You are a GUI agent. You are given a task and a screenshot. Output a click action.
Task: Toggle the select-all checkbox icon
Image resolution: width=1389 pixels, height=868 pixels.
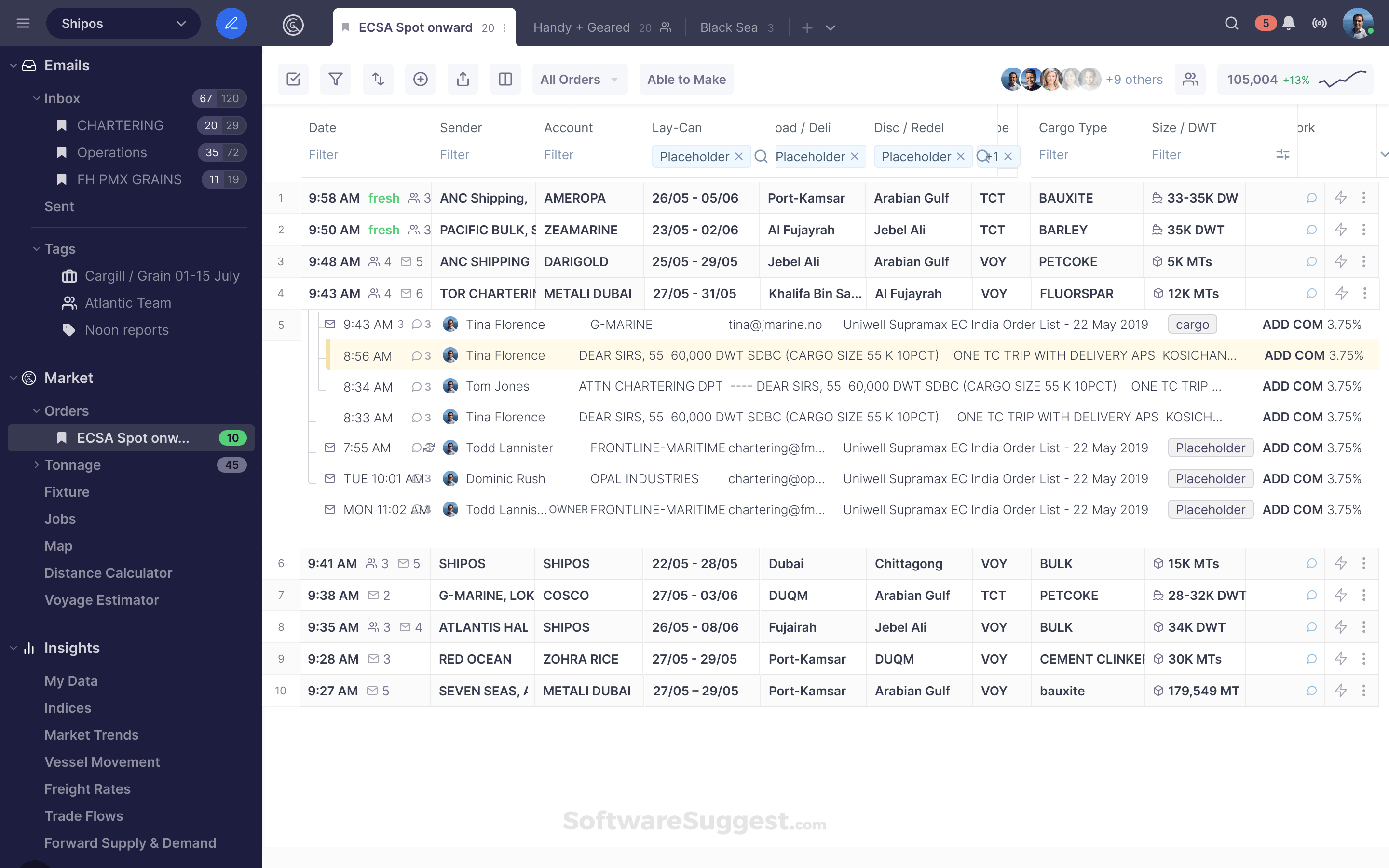click(293, 79)
